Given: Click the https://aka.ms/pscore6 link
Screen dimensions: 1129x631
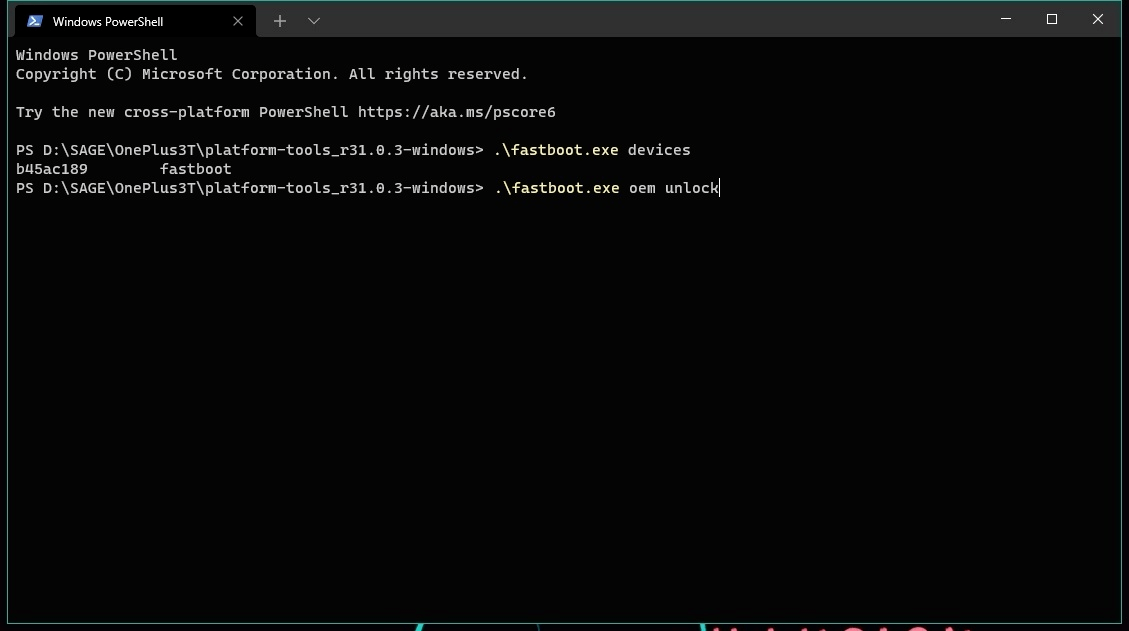Looking at the screenshot, I should pyautogui.click(x=456, y=112).
